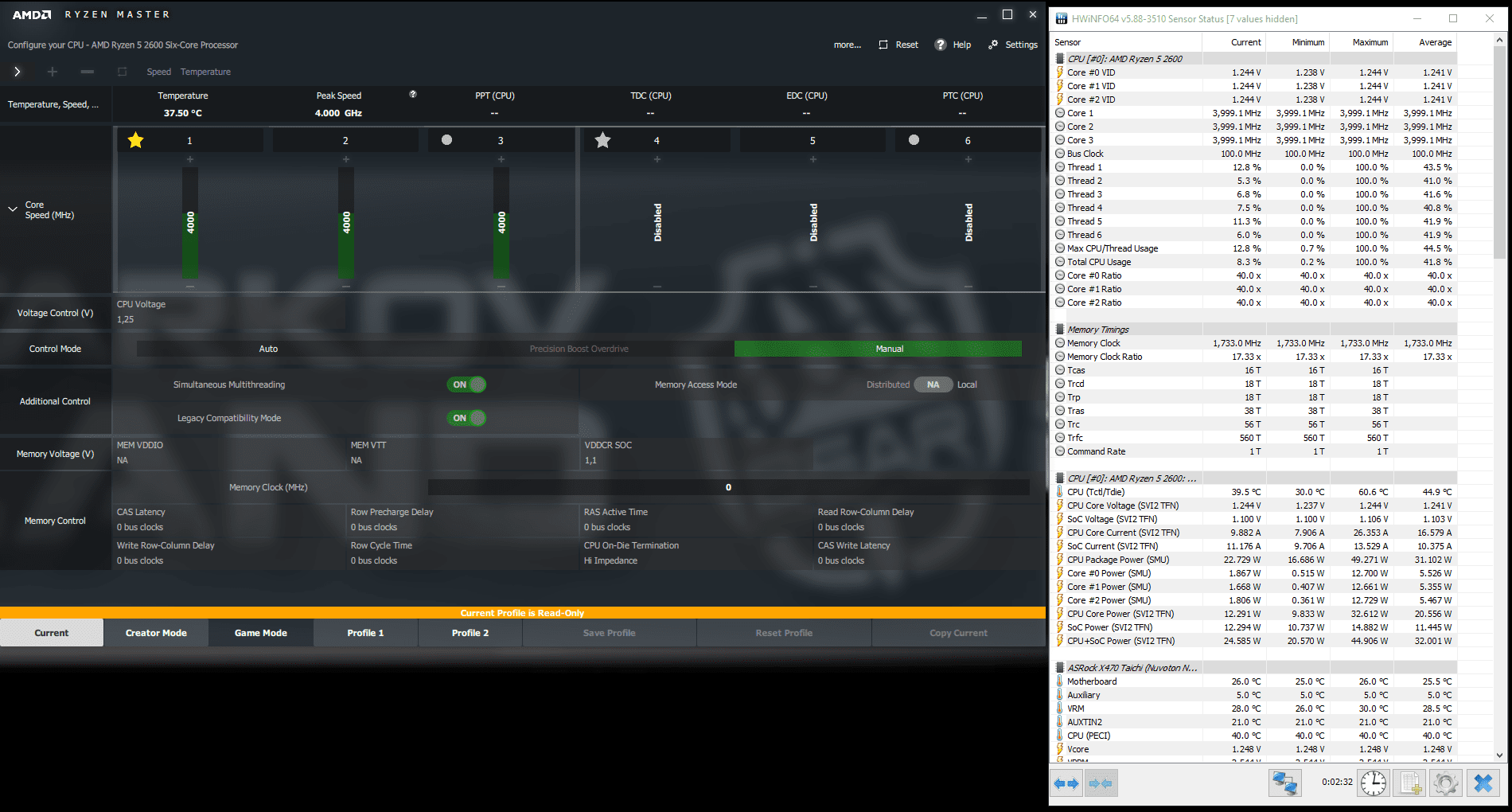Sort by the Average column header
The width and height of the screenshot is (1512, 812).
(x=1425, y=42)
